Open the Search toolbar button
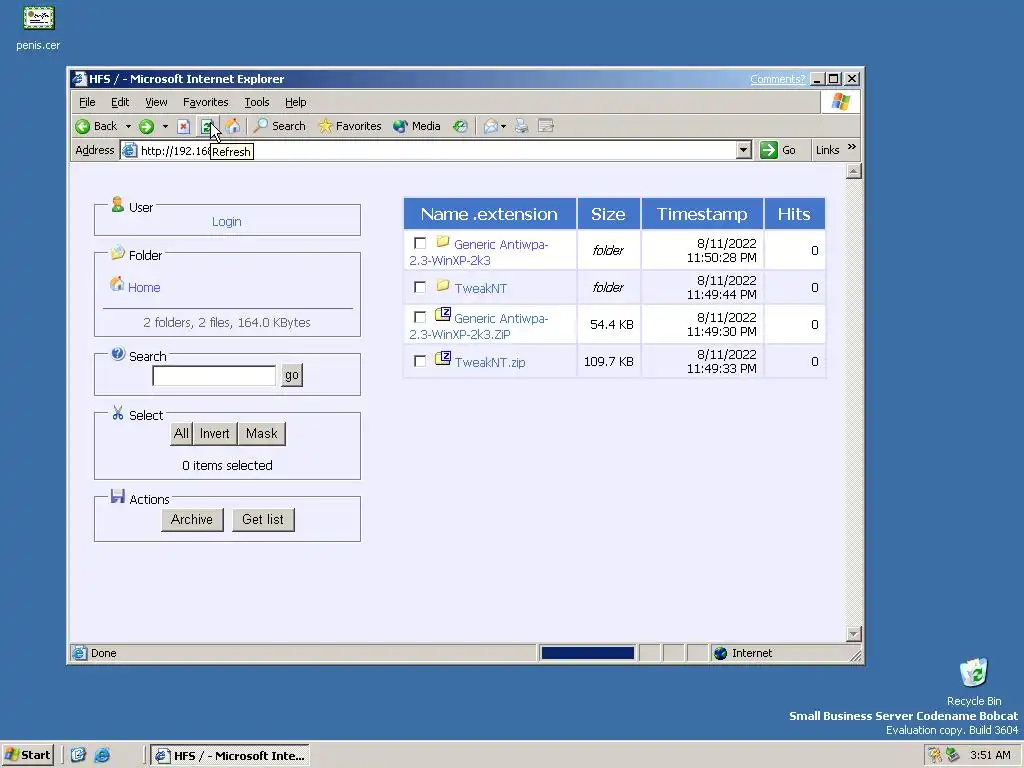Viewport: 1024px width, 768px height. click(280, 126)
